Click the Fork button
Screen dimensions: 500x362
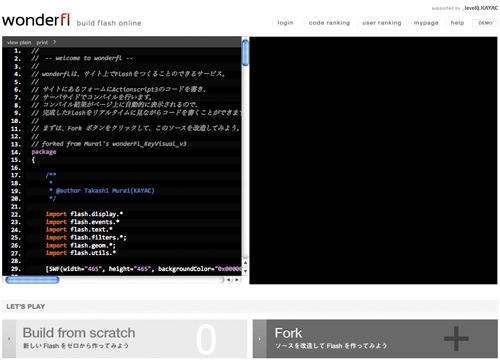tap(375, 339)
